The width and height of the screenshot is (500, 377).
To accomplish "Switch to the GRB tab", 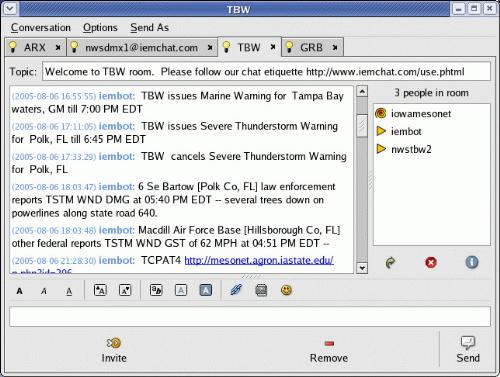I will coord(311,48).
